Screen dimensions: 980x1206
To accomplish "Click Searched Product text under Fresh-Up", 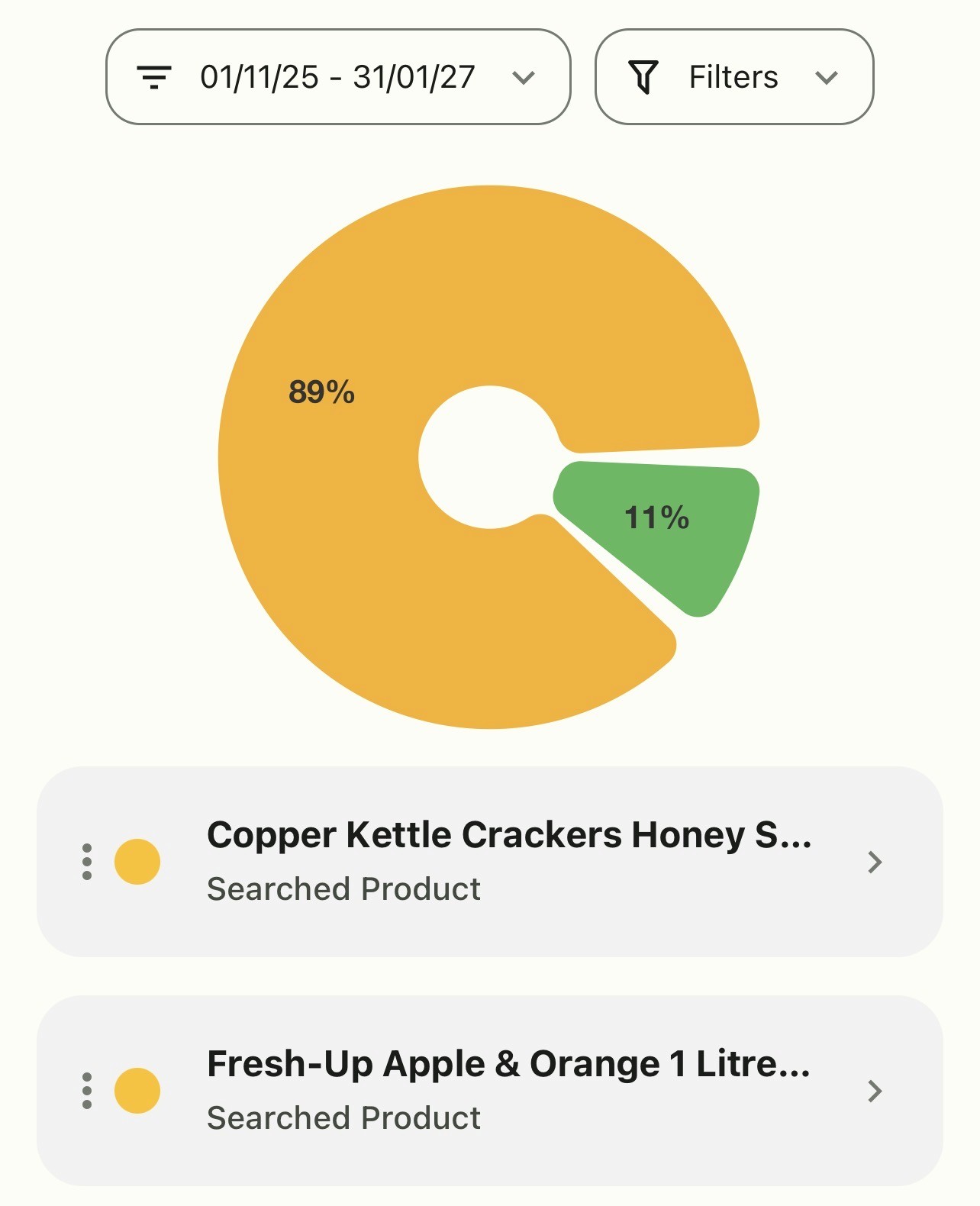I will click(344, 1118).
